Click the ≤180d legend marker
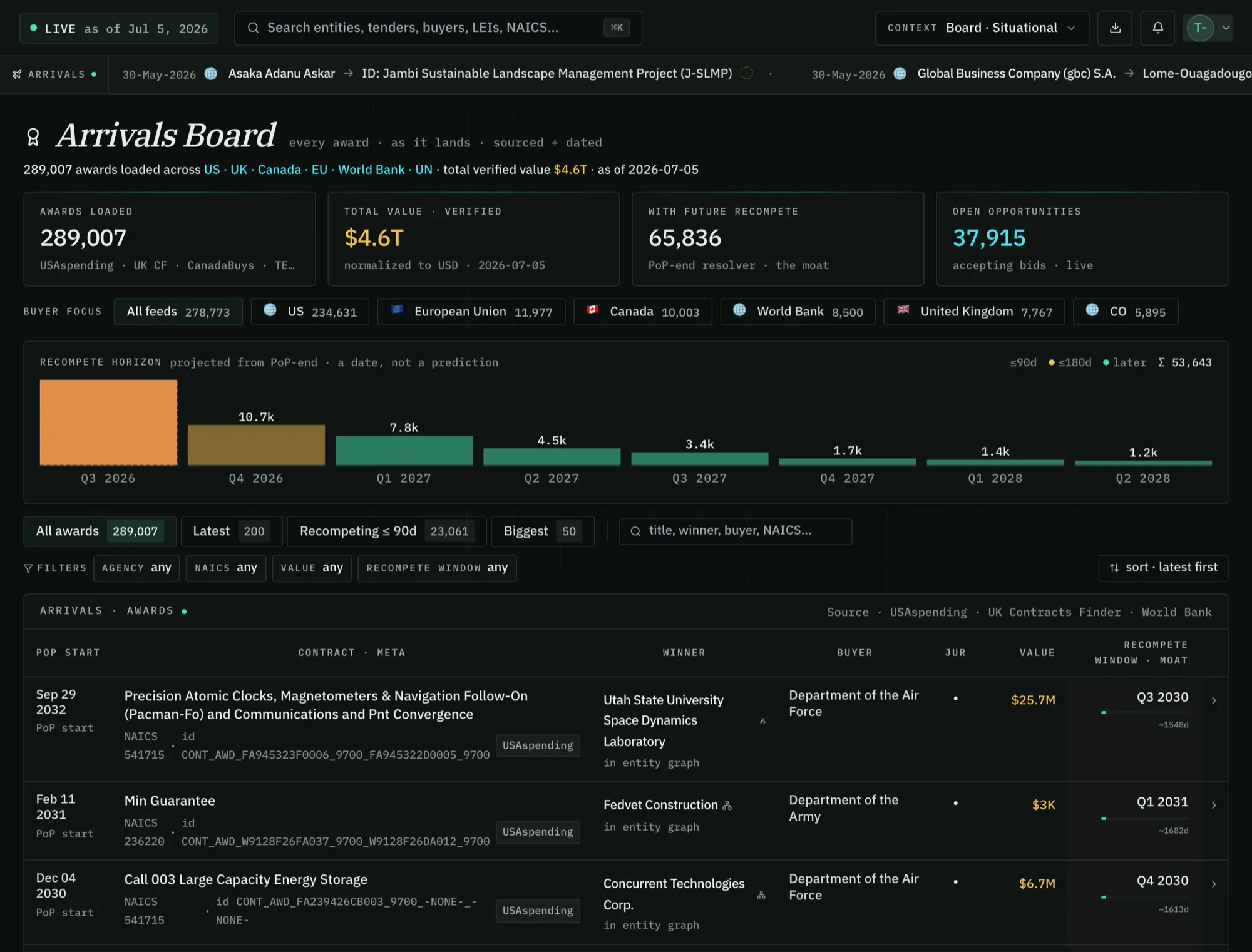This screenshot has width=1252, height=952. point(1052,362)
